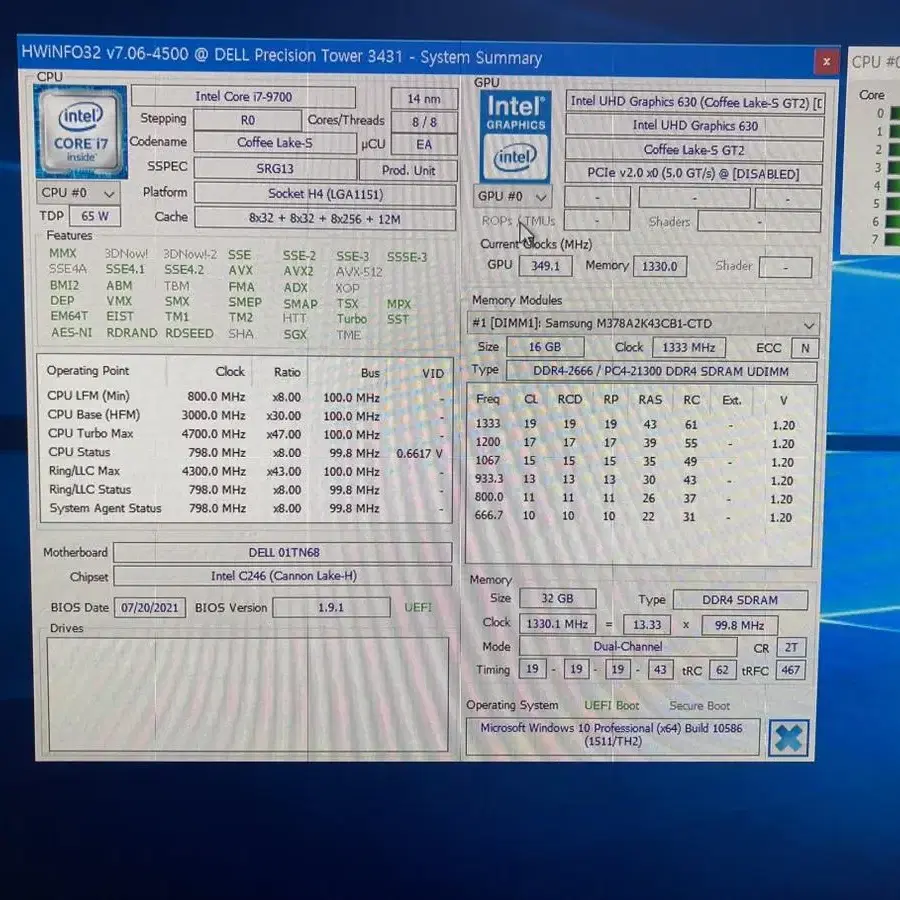900x900 pixels.
Task: Click the tRFC 467 value
Action: [x=790, y=670]
